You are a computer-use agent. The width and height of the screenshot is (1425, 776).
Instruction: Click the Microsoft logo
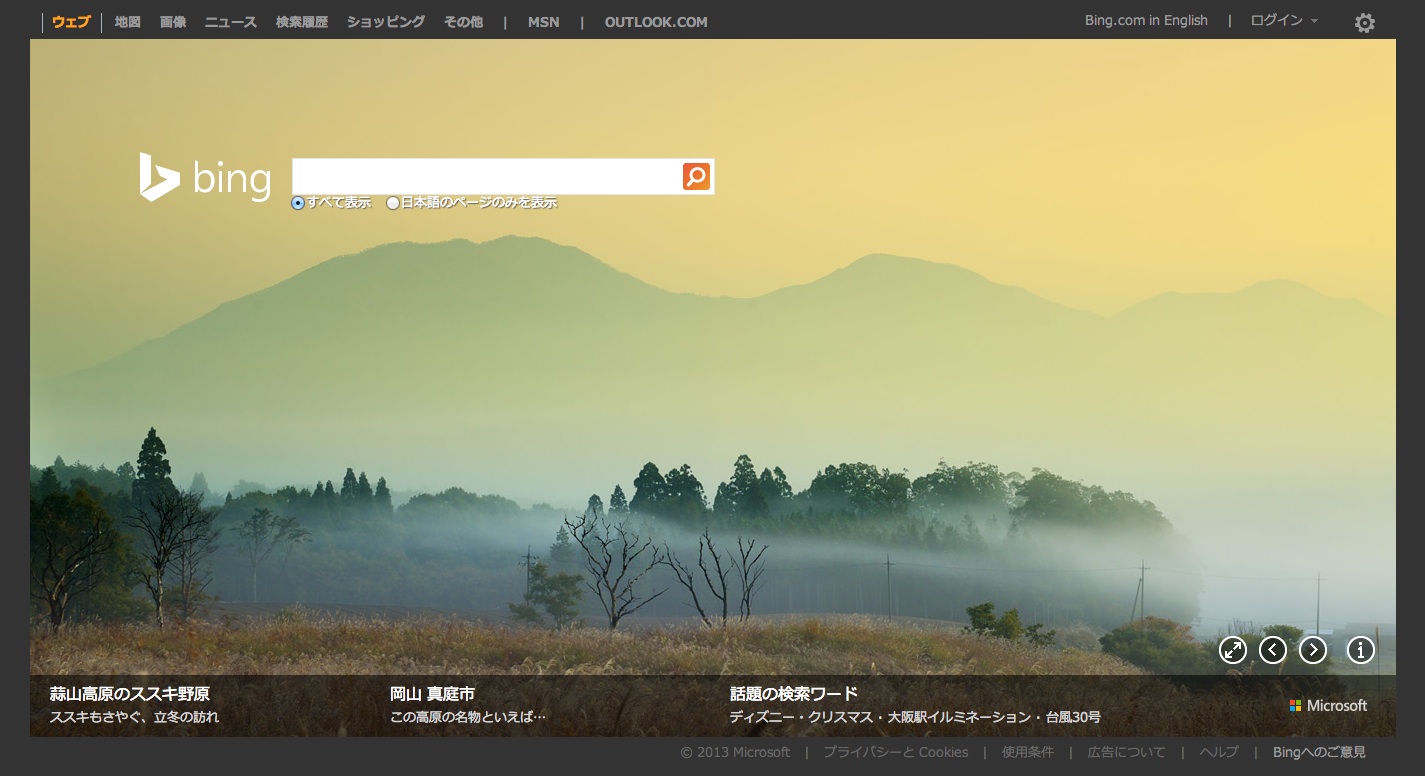click(x=1328, y=705)
